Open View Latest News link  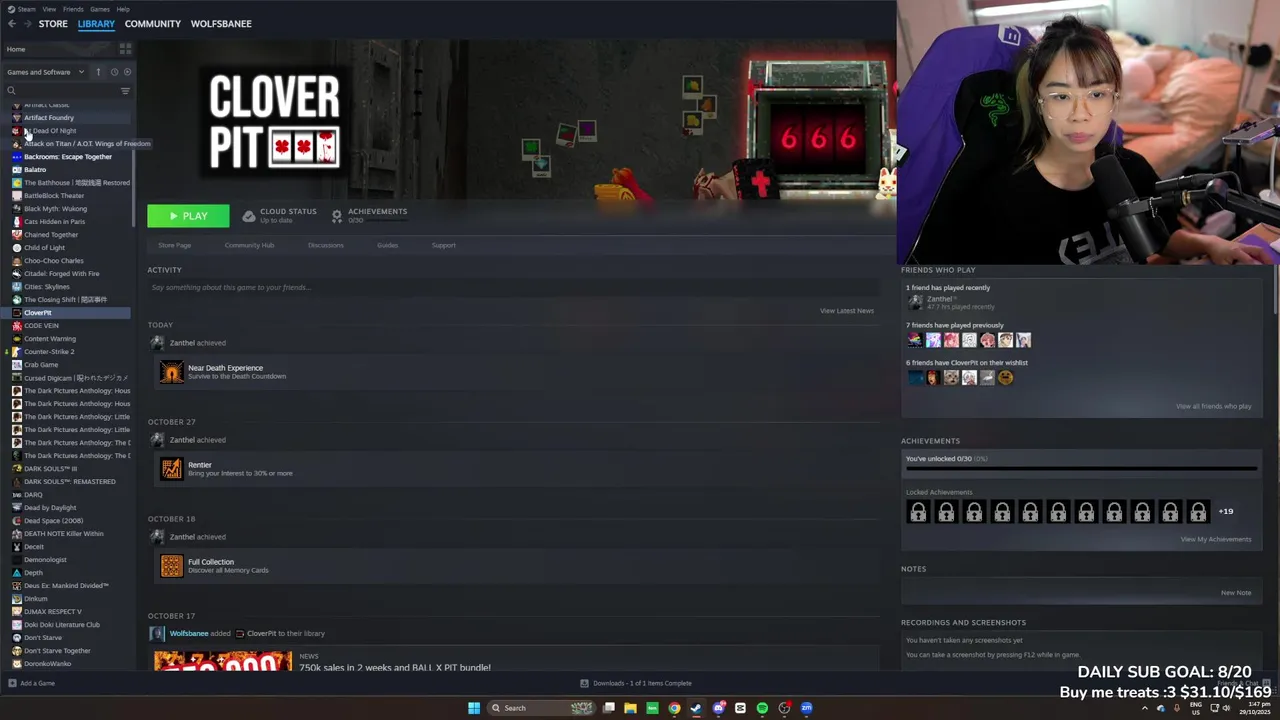[847, 311]
